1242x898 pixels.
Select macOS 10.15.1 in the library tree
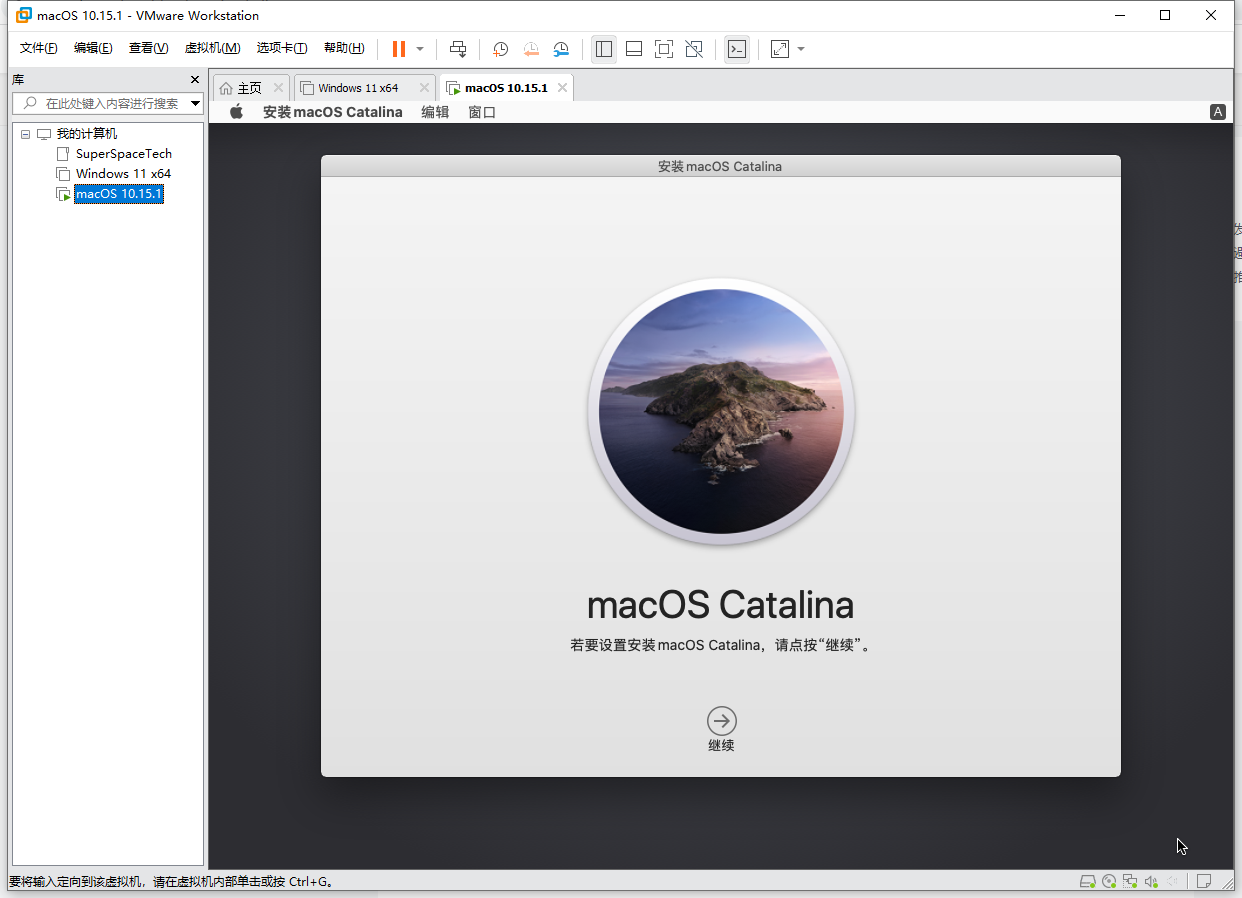119,194
